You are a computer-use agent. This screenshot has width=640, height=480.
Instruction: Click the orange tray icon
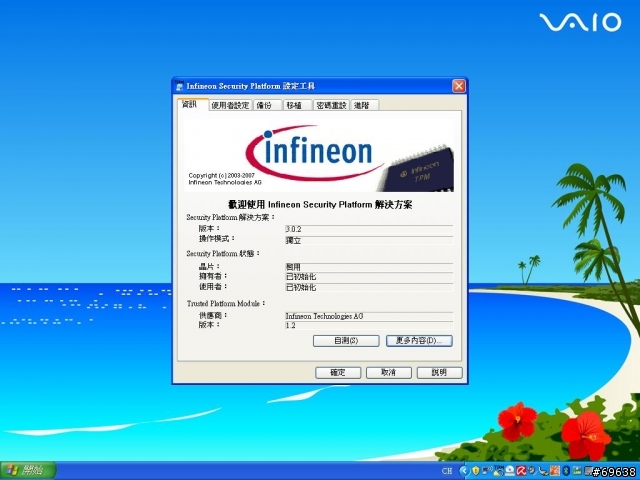pos(555,471)
